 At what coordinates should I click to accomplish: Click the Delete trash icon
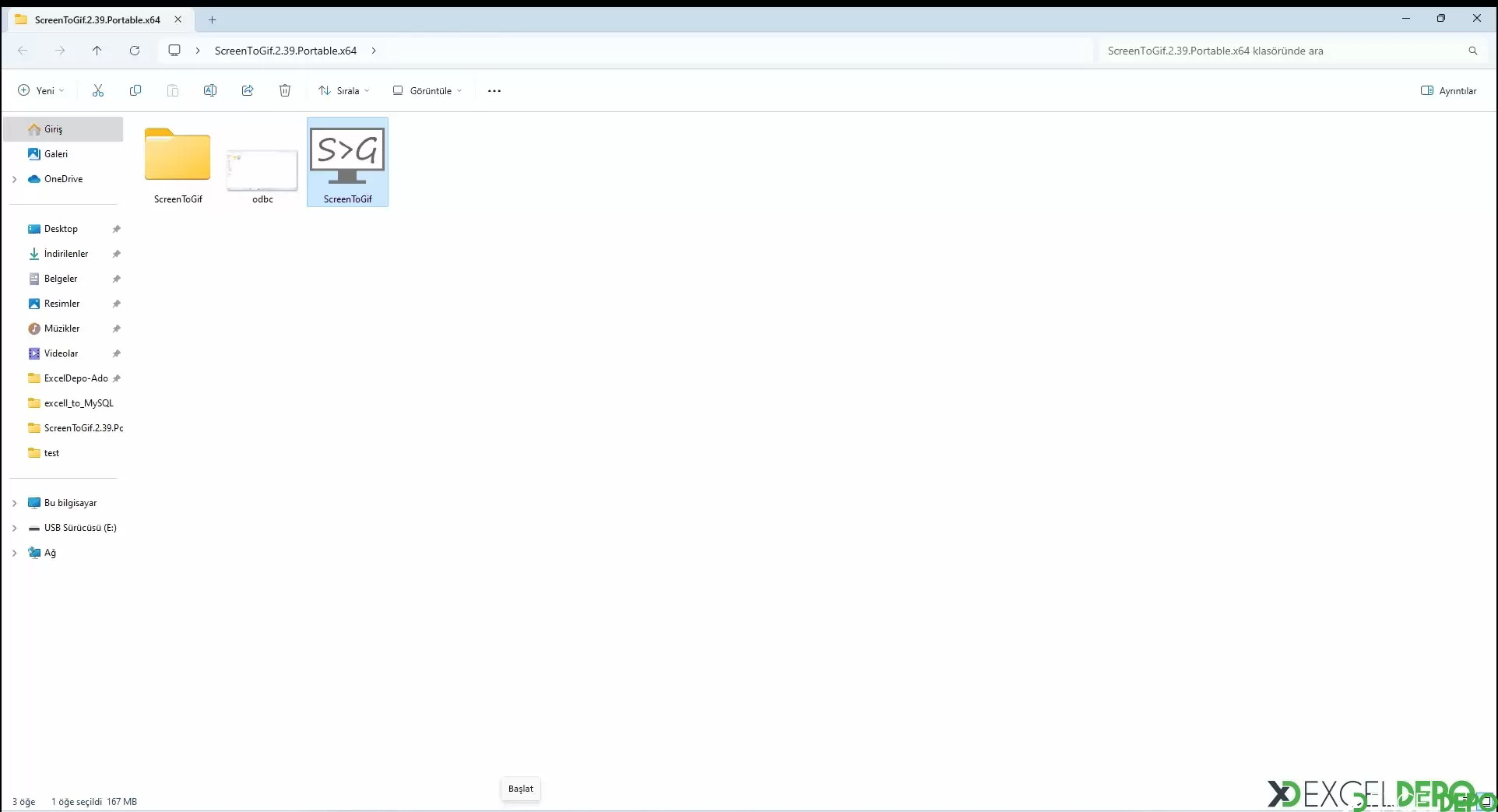[x=285, y=91]
